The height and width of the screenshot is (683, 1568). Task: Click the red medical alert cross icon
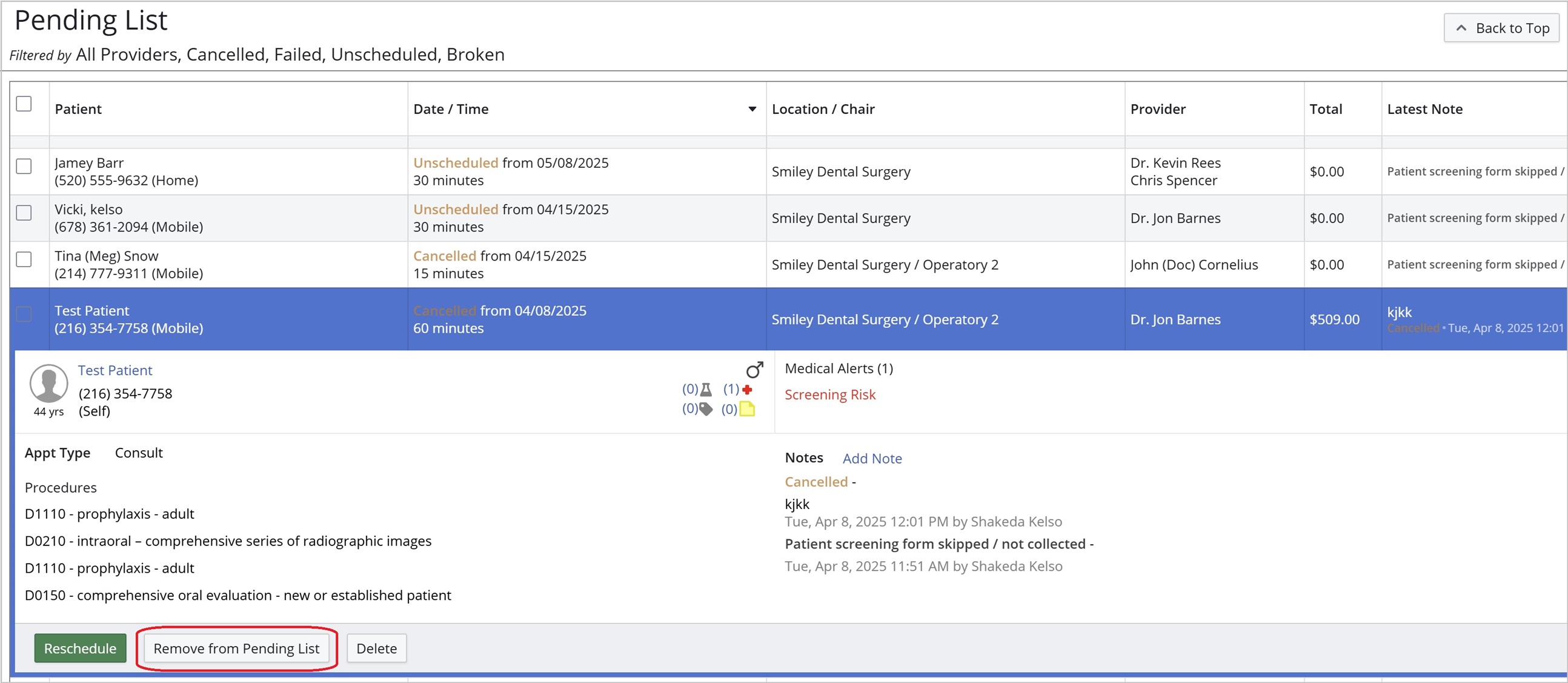coord(747,390)
